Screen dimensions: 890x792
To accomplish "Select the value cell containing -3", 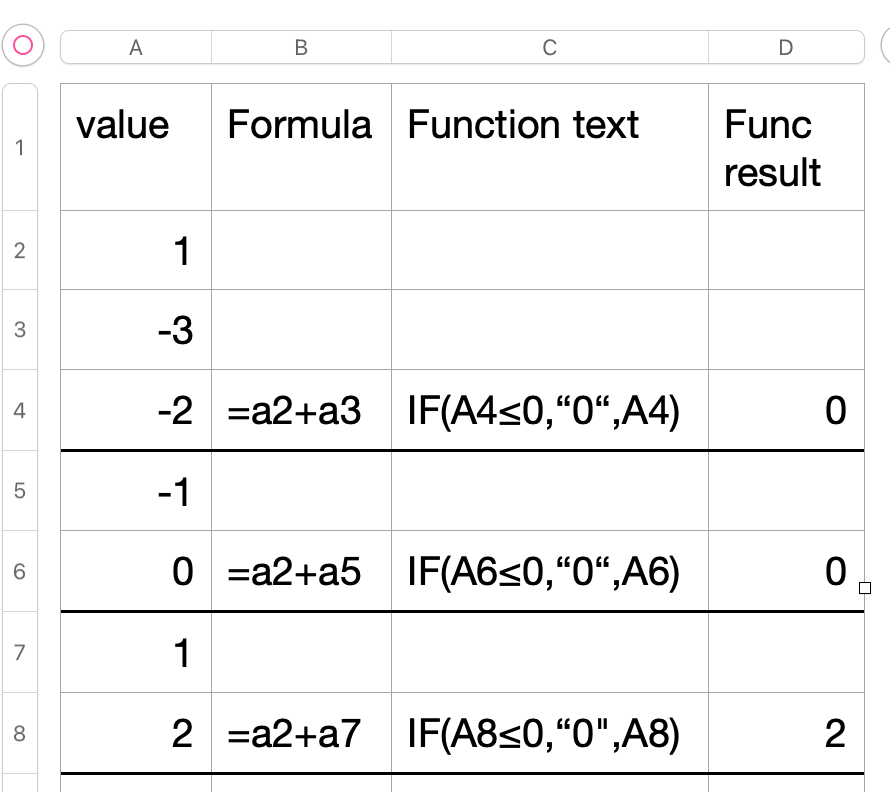I will click(136, 330).
